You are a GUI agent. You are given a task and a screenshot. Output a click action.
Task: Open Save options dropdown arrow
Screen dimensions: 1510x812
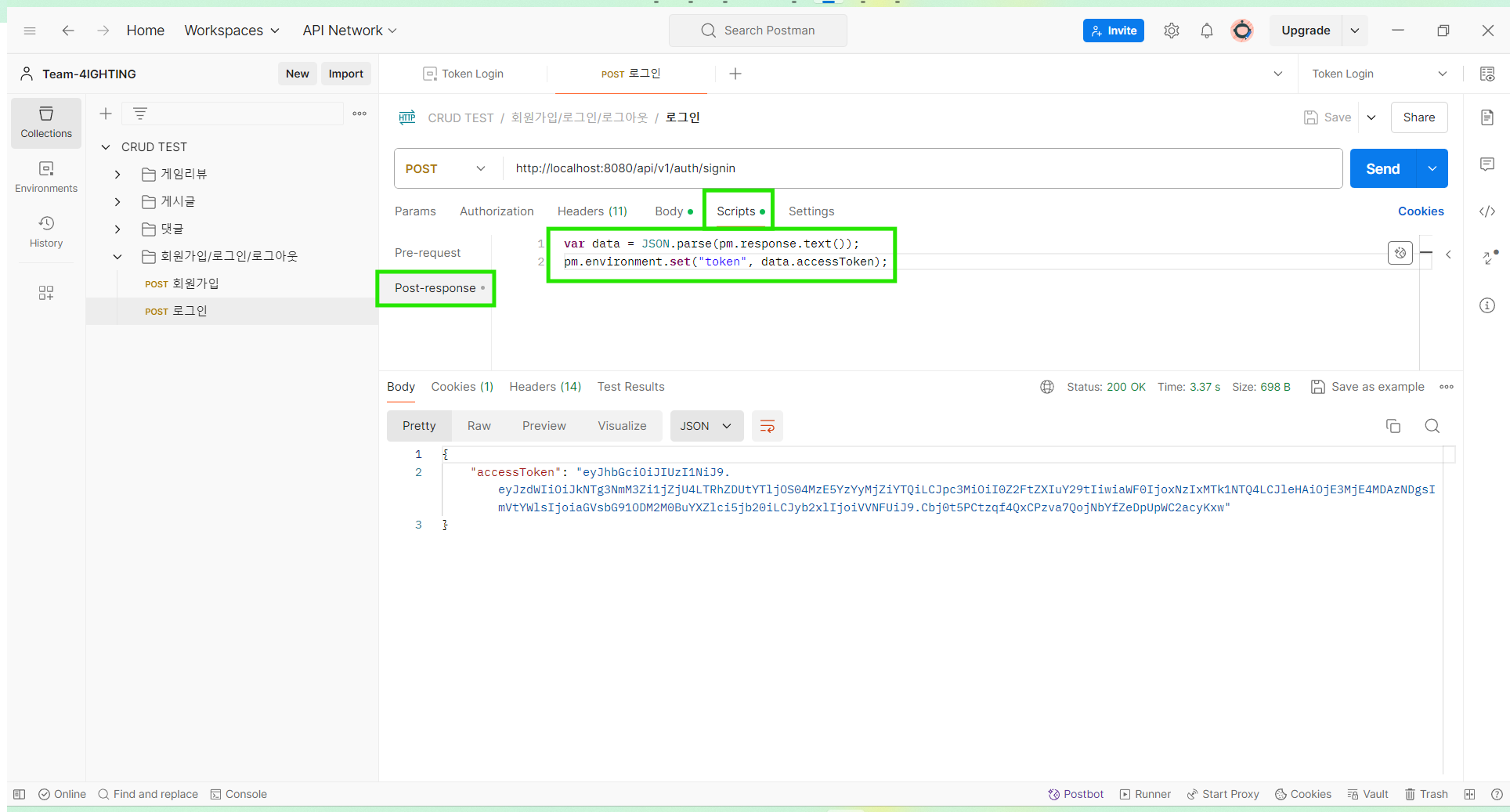[1371, 117]
